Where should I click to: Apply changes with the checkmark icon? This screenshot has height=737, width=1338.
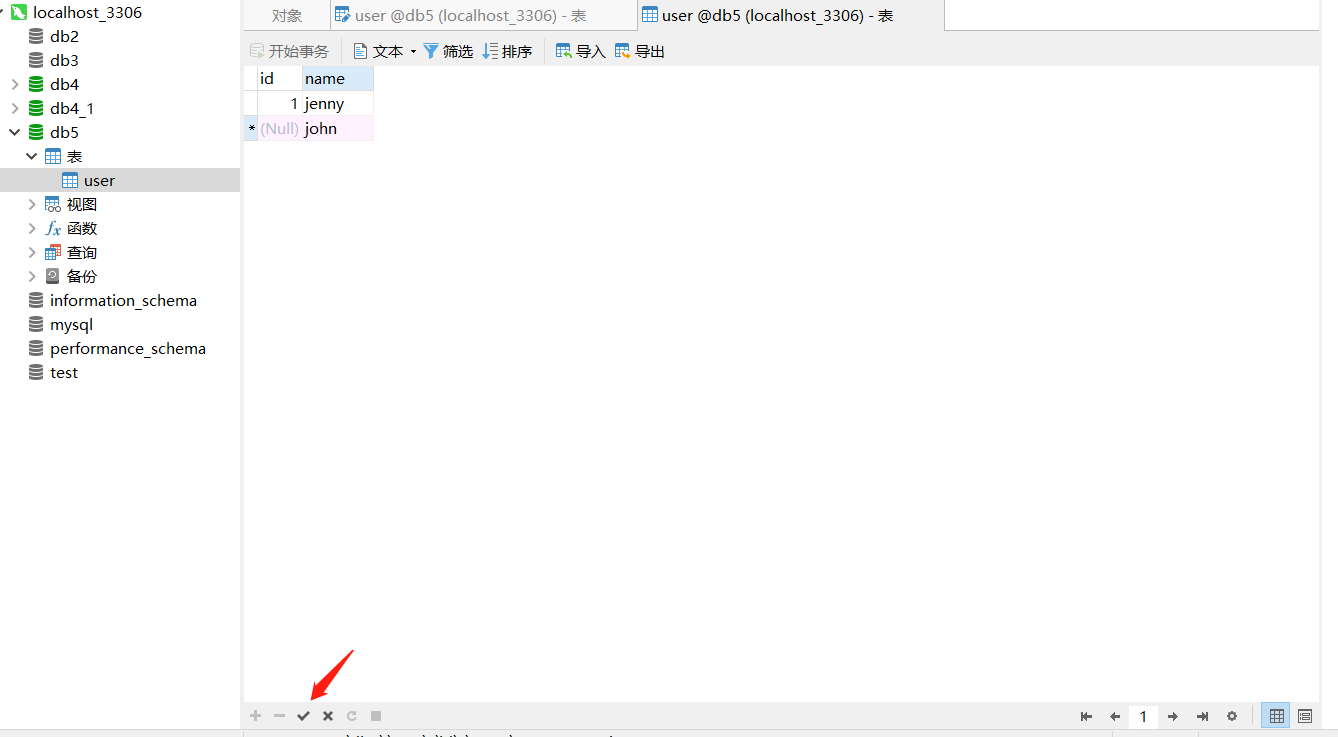coord(304,716)
